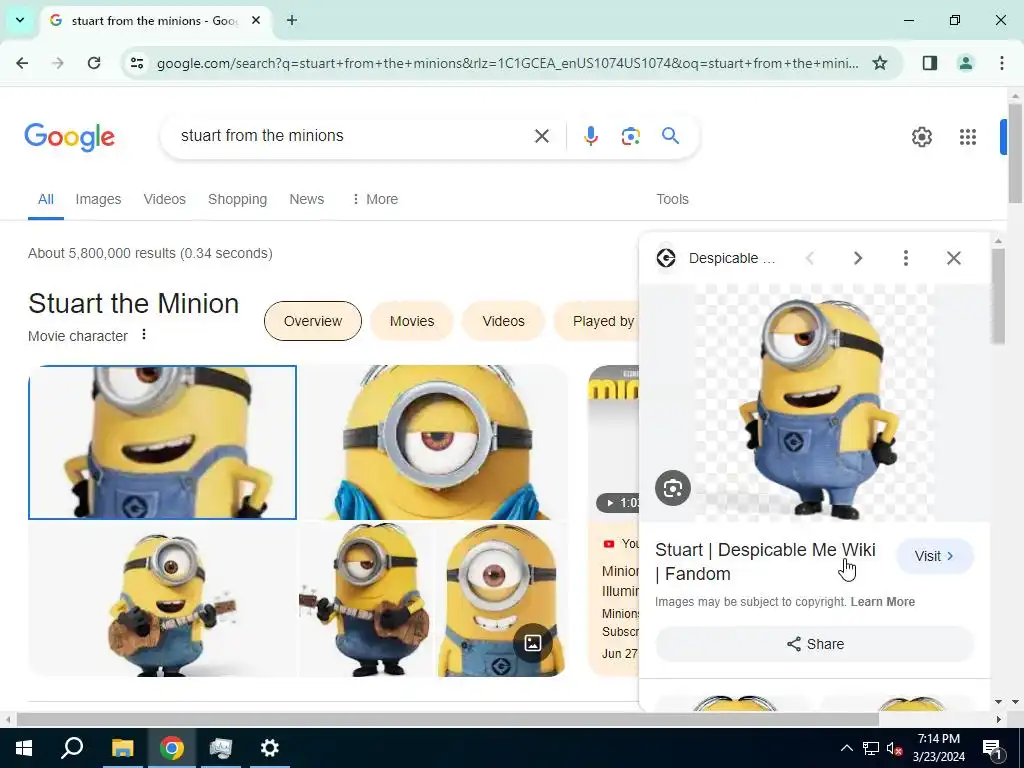Switch to the News tab
Viewport: 1024px width, 768px height.
[306, 199]
